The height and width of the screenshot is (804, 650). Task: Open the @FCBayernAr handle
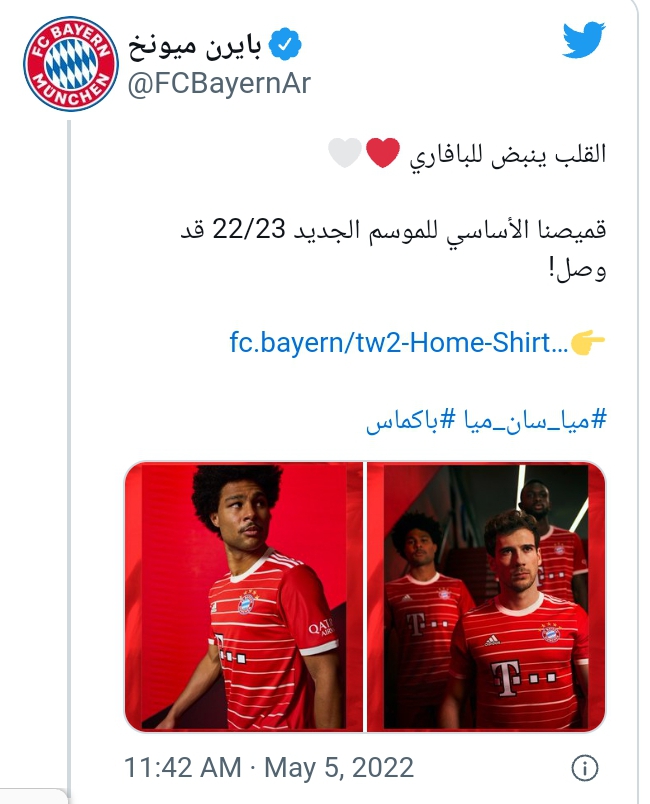pos(219,83)
